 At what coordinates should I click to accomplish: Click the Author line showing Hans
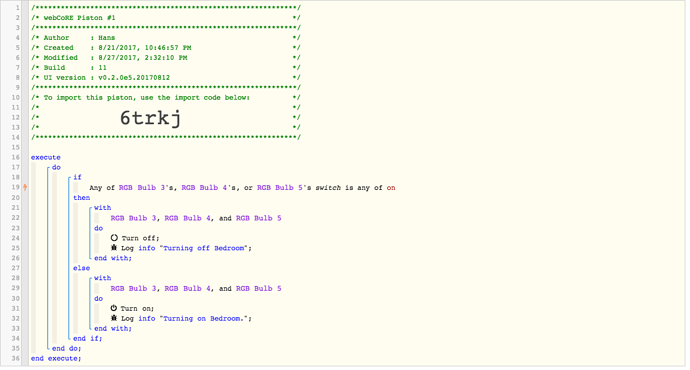tap(79, 38)
